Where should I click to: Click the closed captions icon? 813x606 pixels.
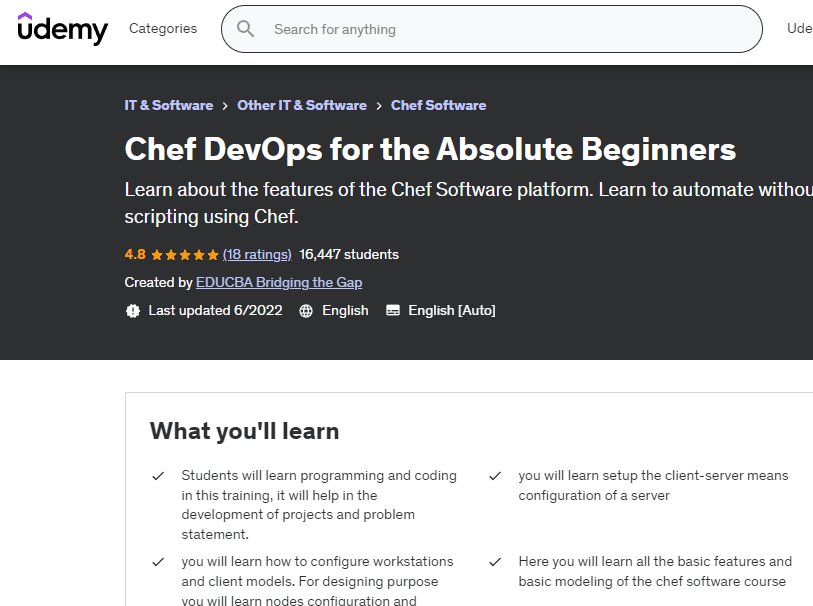[393, 311]
